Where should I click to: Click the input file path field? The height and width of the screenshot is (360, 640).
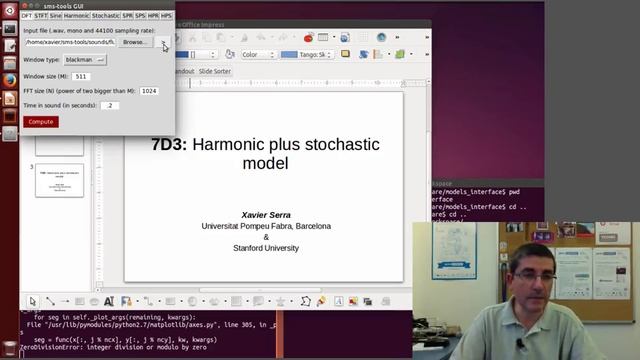point(70,42)
